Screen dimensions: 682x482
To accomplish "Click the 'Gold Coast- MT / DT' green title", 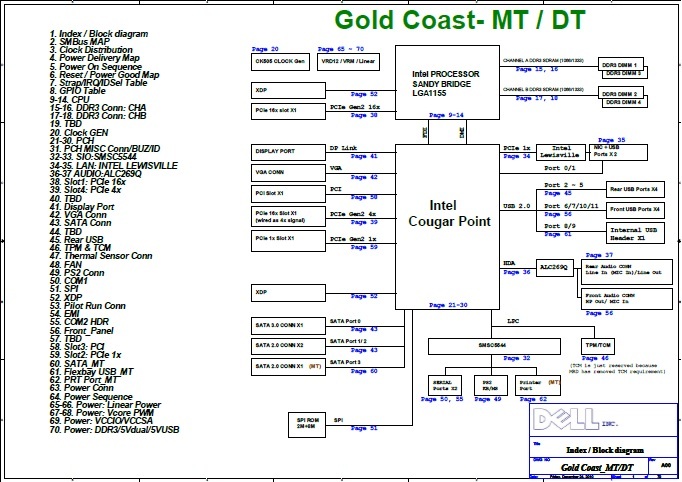I will (460, 20).
